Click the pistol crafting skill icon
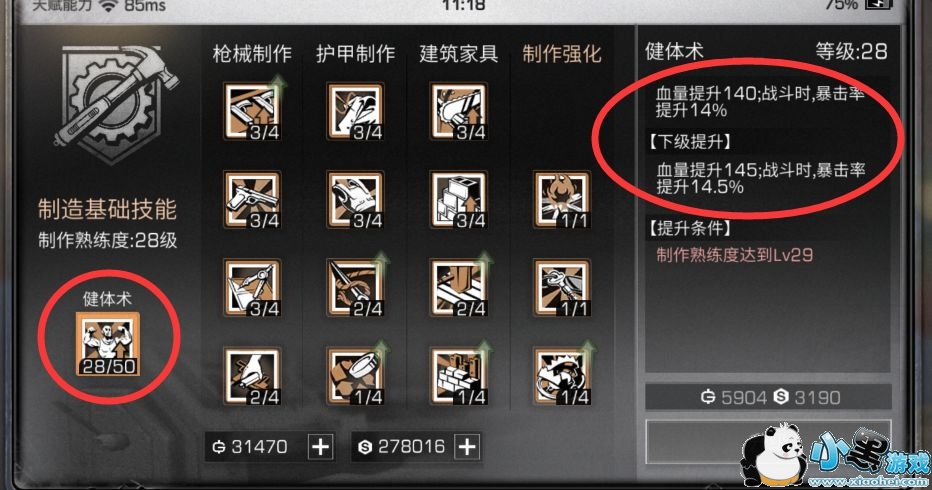This screenshot has height=490, width=932. [252, 200]
